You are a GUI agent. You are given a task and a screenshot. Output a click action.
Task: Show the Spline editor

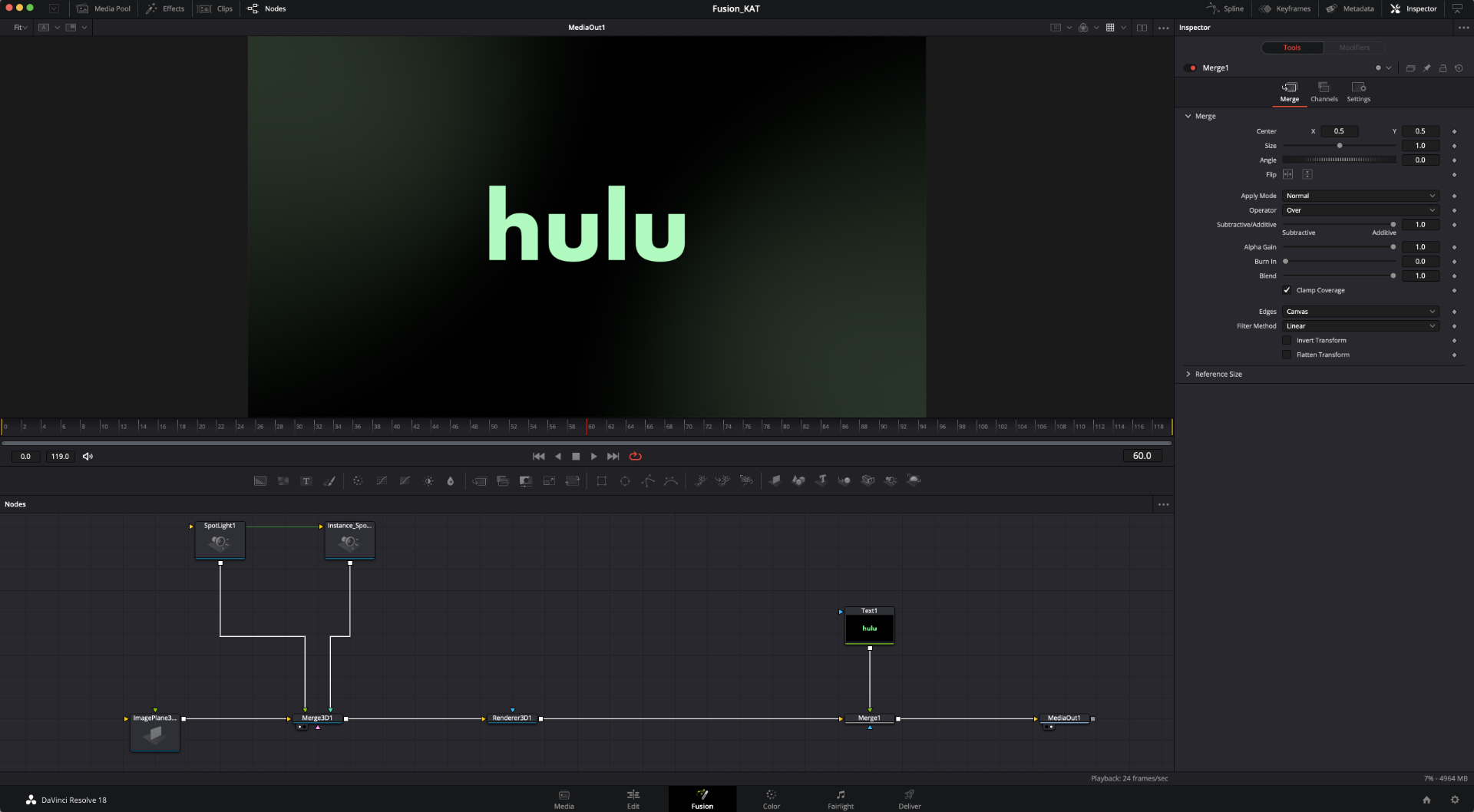pyautogui.click(x=1224, y=8)
